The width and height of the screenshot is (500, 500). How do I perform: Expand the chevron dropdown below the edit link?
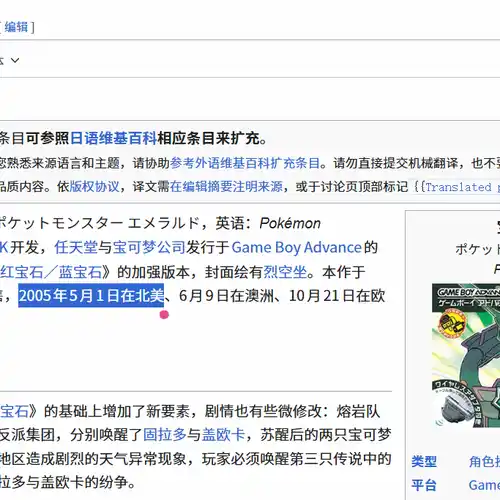(x=15, y=60)
